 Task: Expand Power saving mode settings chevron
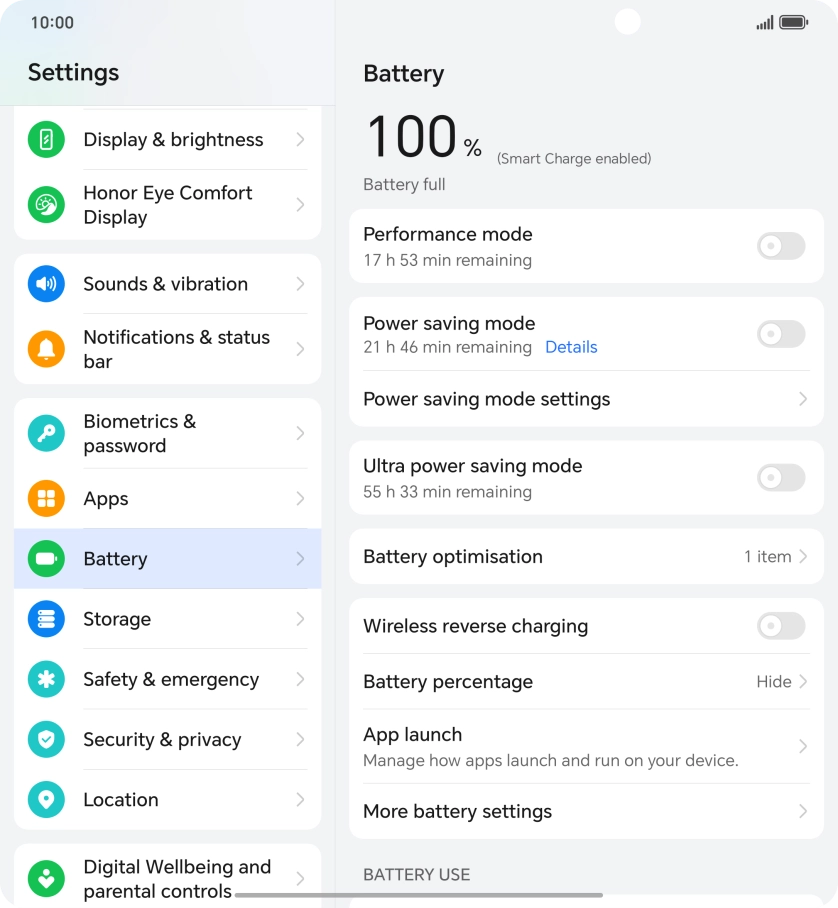pyautogui.click(x=802, y=399)
